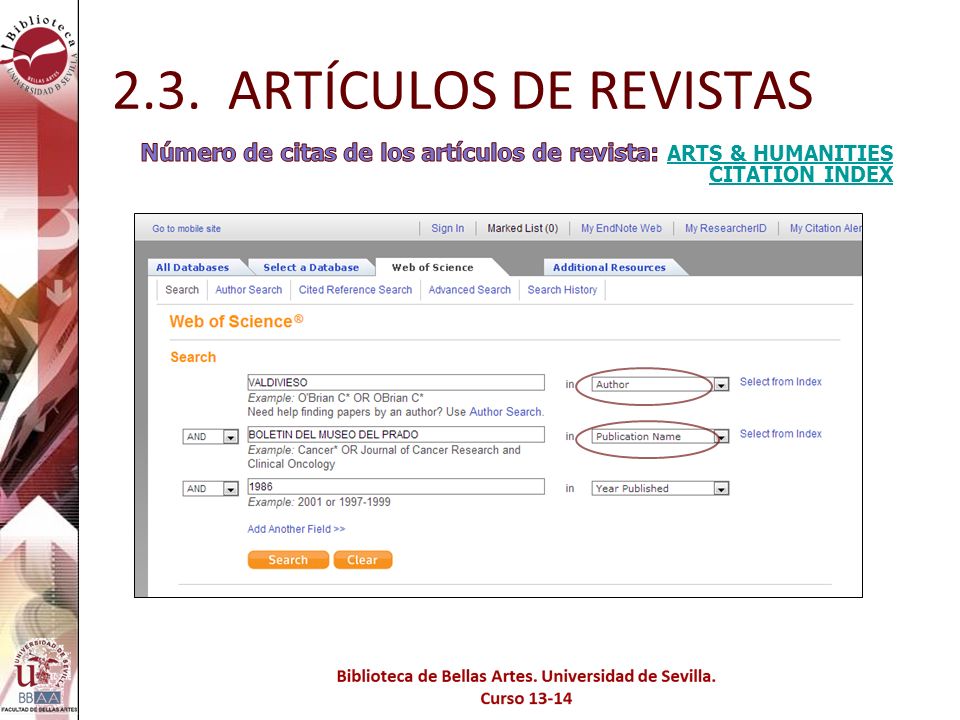Open Cited Reference Search sub-tab
Image resolution: width=960 pixels, height=720 pixels.
(355, 290)
